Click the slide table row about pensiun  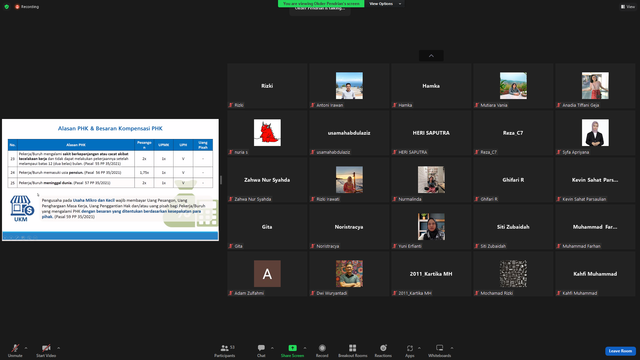[110, 173]
